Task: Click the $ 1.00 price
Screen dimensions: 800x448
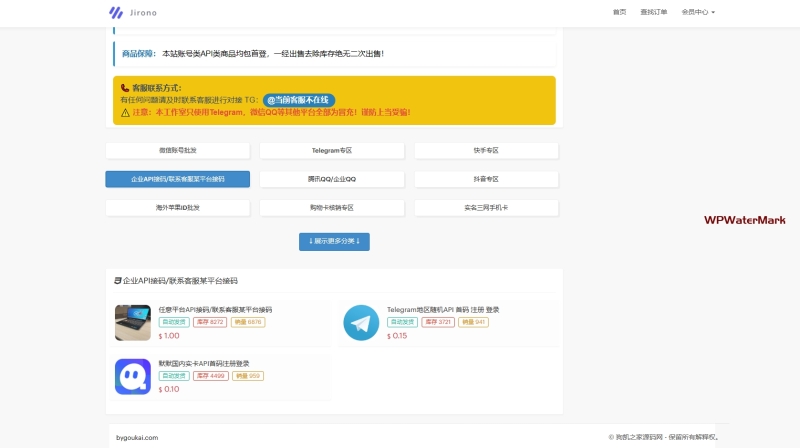Action: 169,336
